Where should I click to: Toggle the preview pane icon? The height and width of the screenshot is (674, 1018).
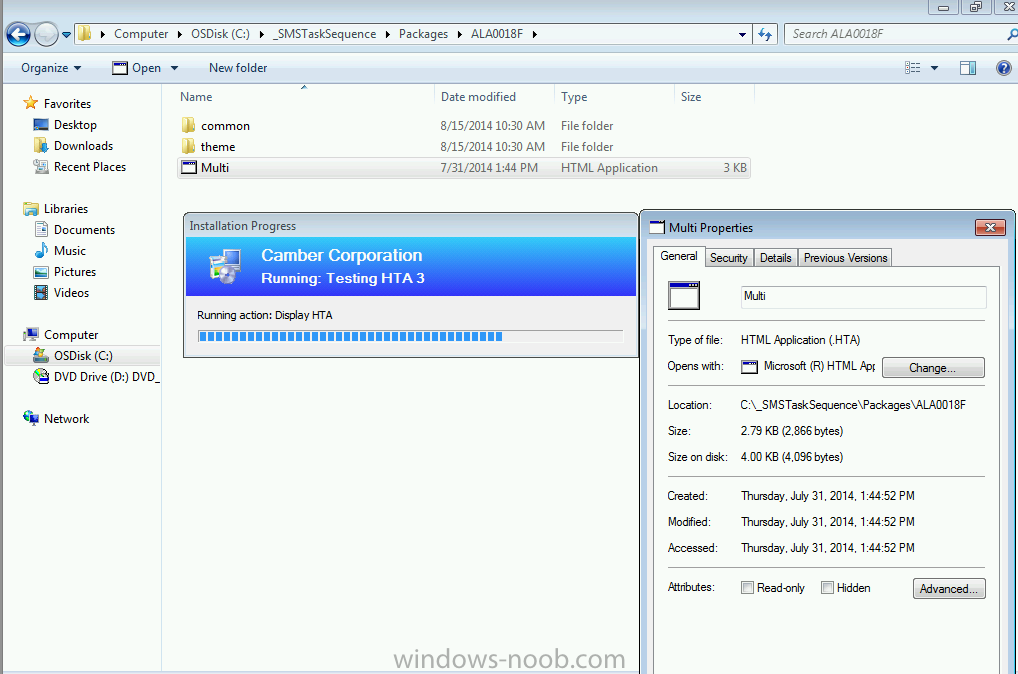[x=967, y=68]
